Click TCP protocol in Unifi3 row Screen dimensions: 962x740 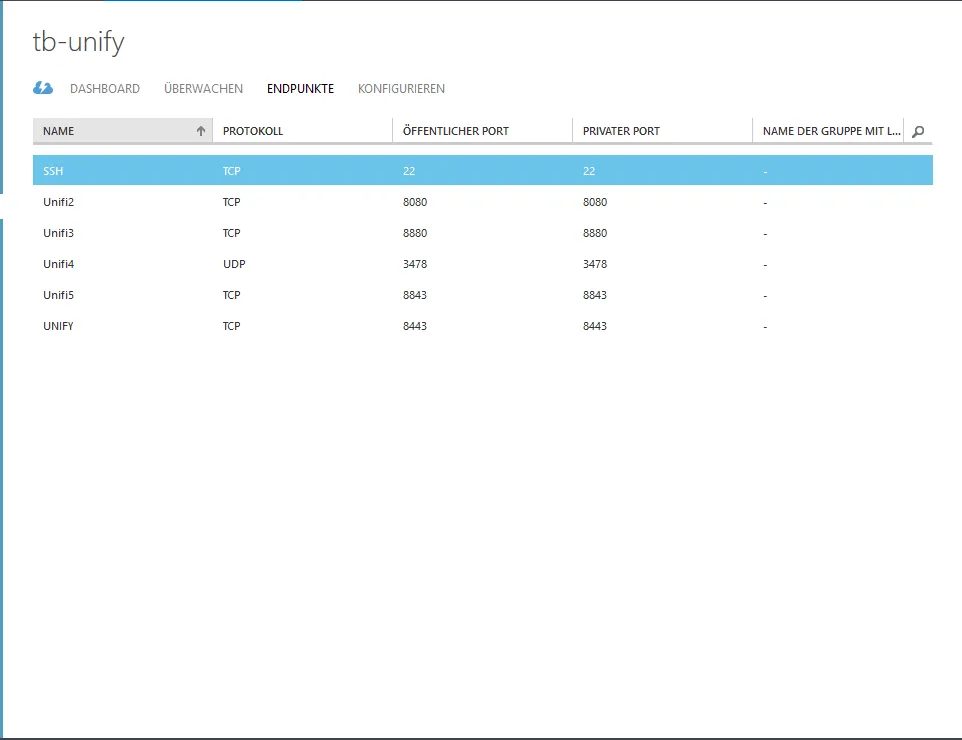(x=231, y=233)
